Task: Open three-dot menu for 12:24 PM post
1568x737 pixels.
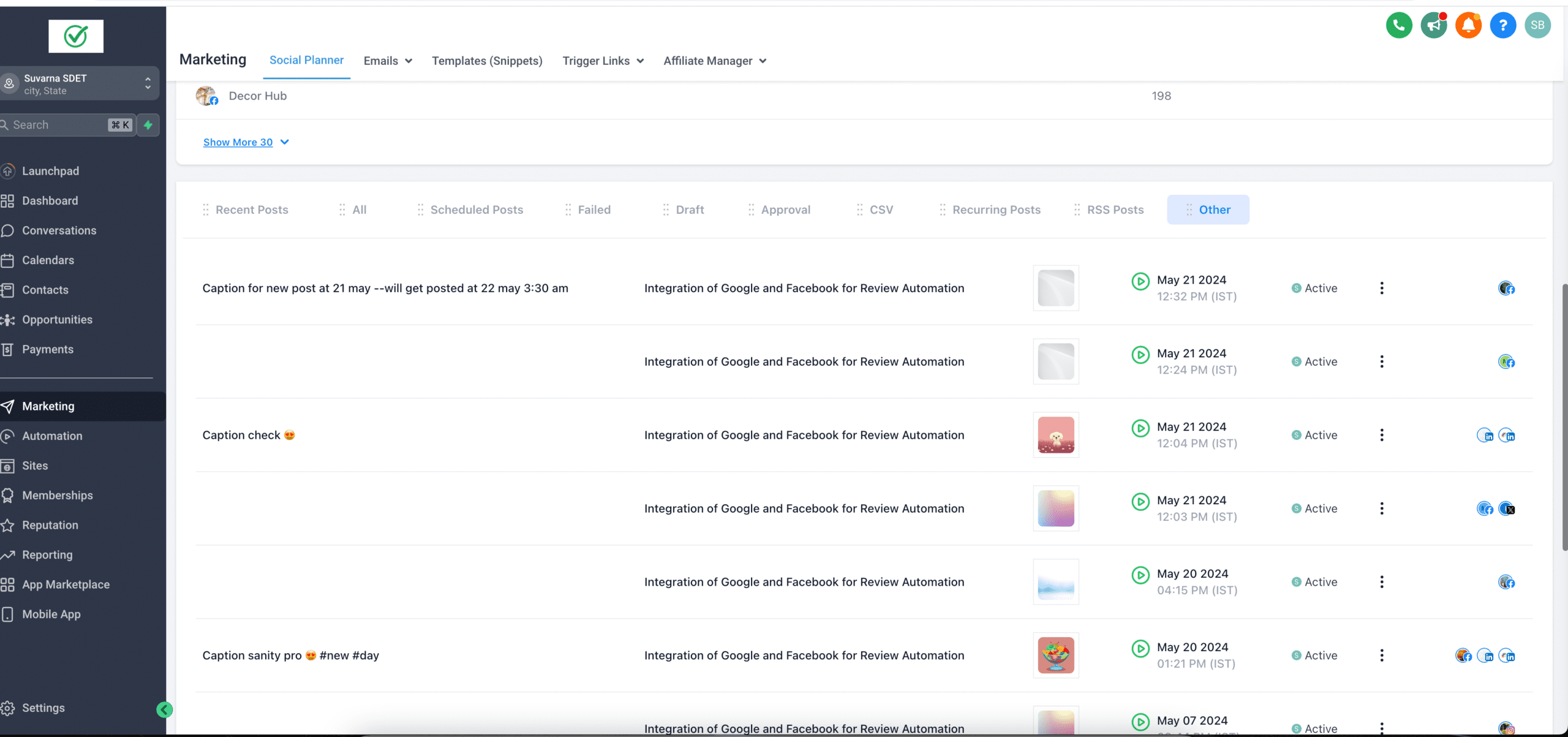Action: click(1382, 361)
